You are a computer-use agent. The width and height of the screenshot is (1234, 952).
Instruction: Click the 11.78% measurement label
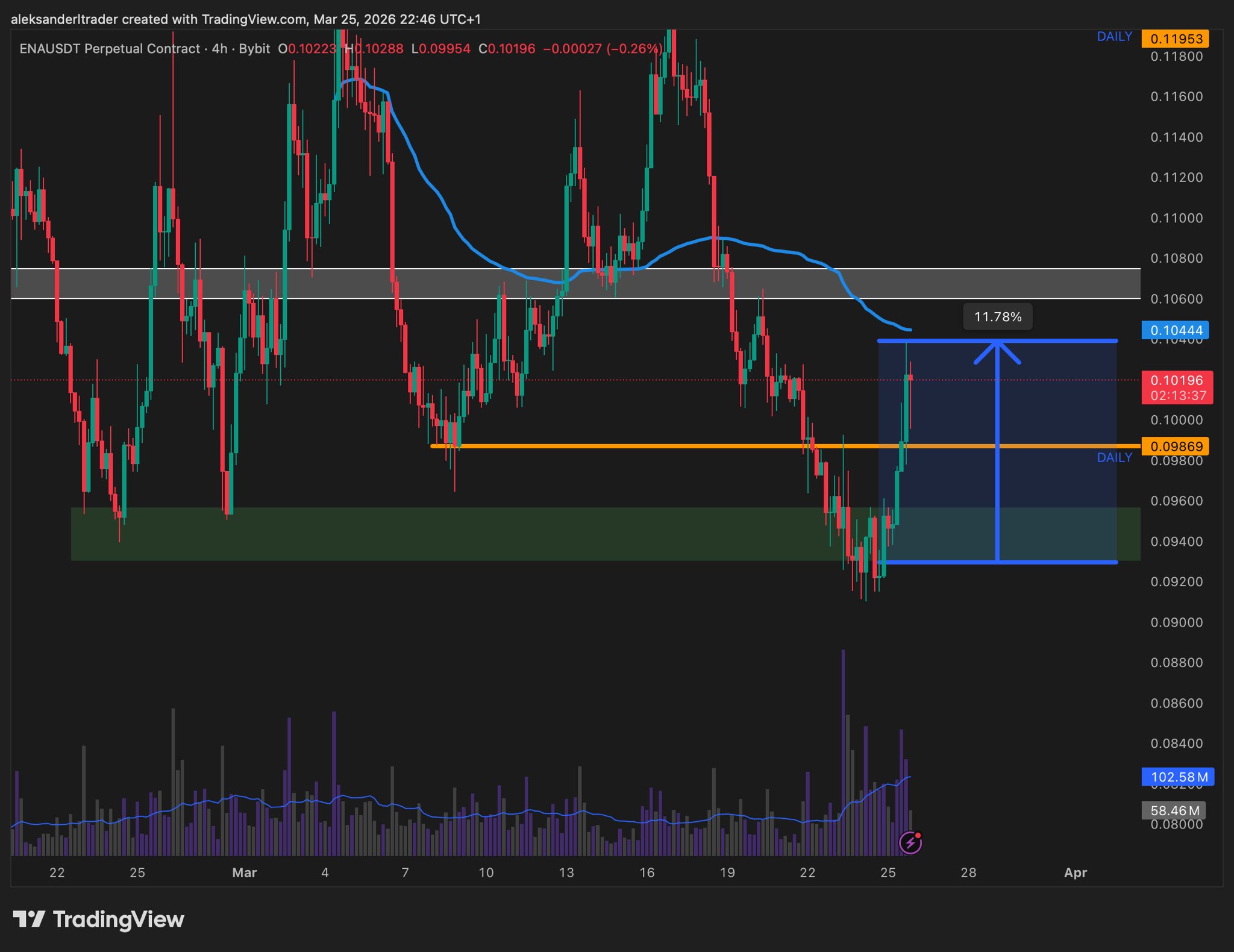pyautogui.click(x=998, y=317)
